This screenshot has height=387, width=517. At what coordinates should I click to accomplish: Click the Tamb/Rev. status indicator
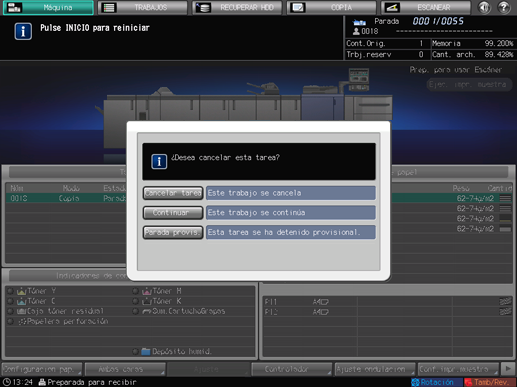489,382
